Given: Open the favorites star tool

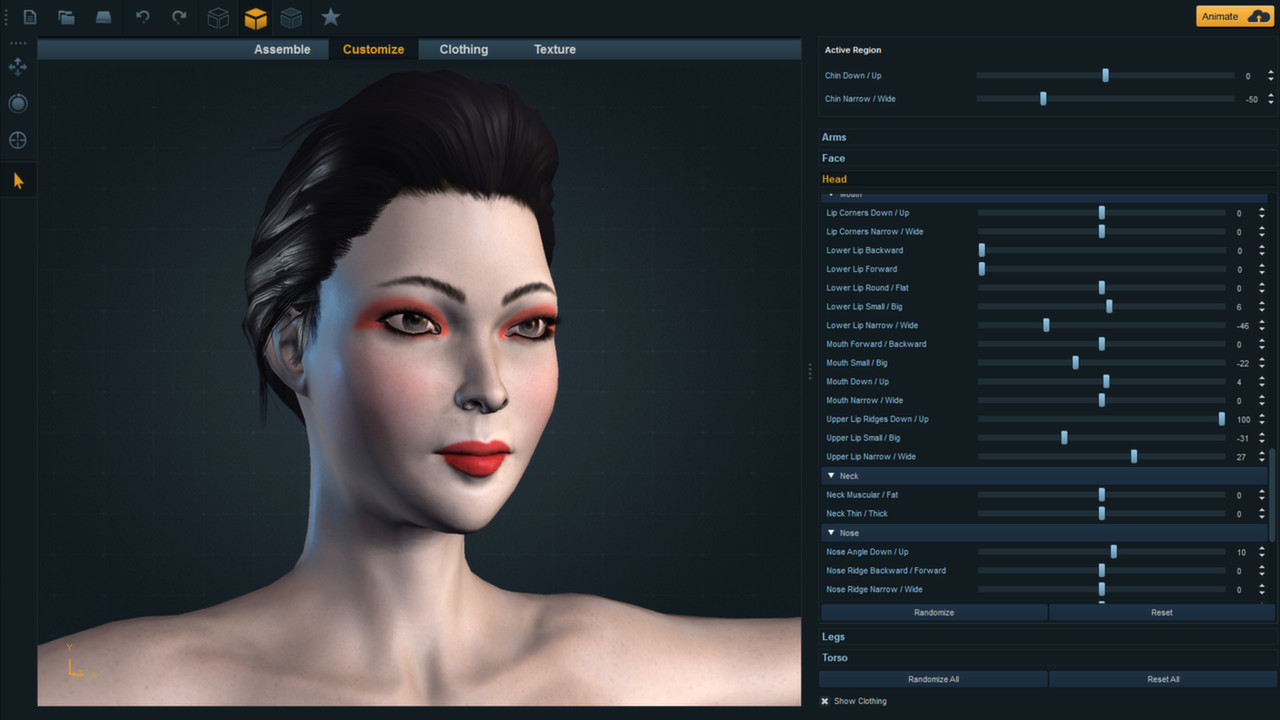Looking at the screenshot, I should 330,17.
